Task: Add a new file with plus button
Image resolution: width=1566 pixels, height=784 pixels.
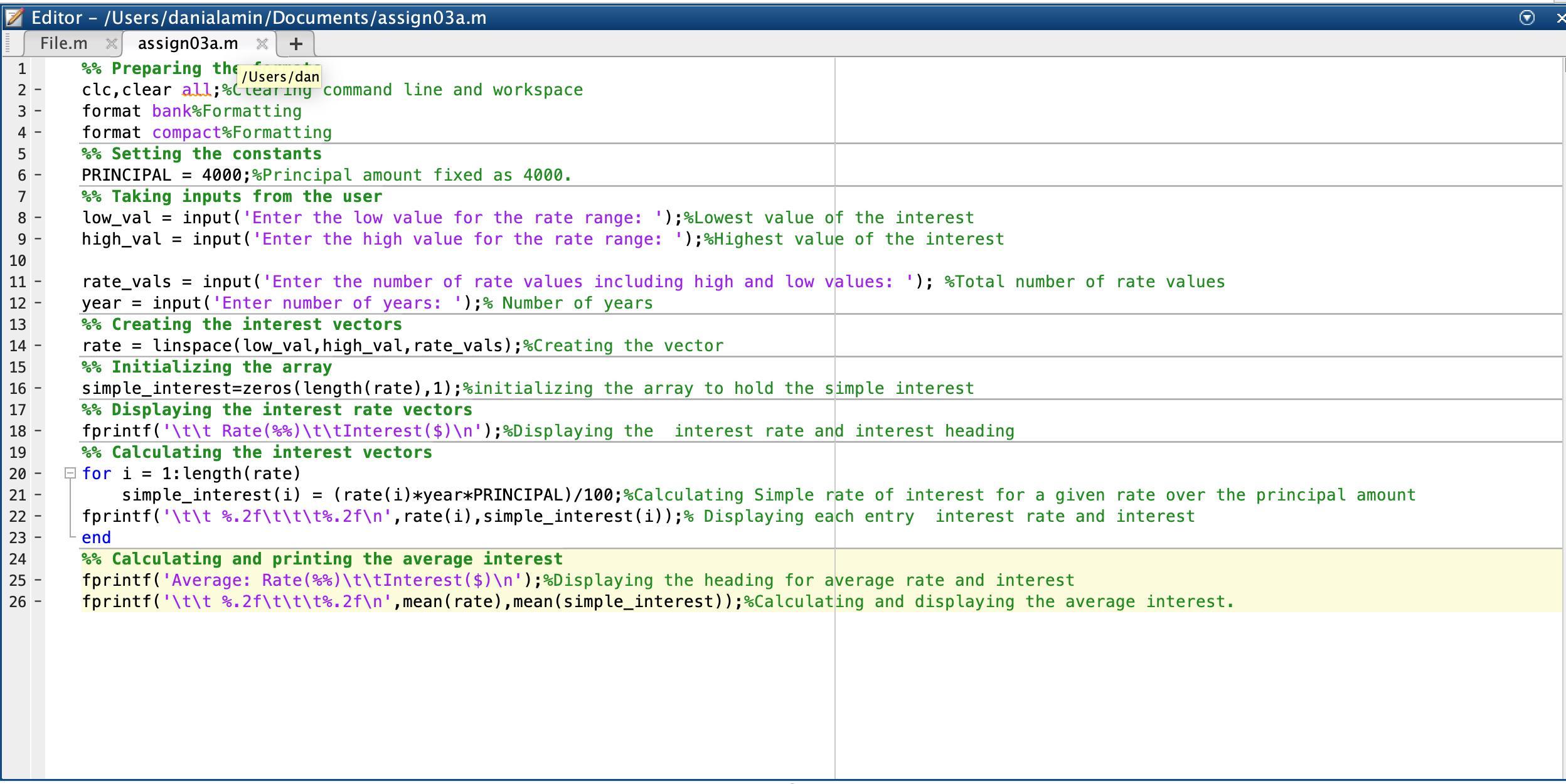Action: click(296, 43)
